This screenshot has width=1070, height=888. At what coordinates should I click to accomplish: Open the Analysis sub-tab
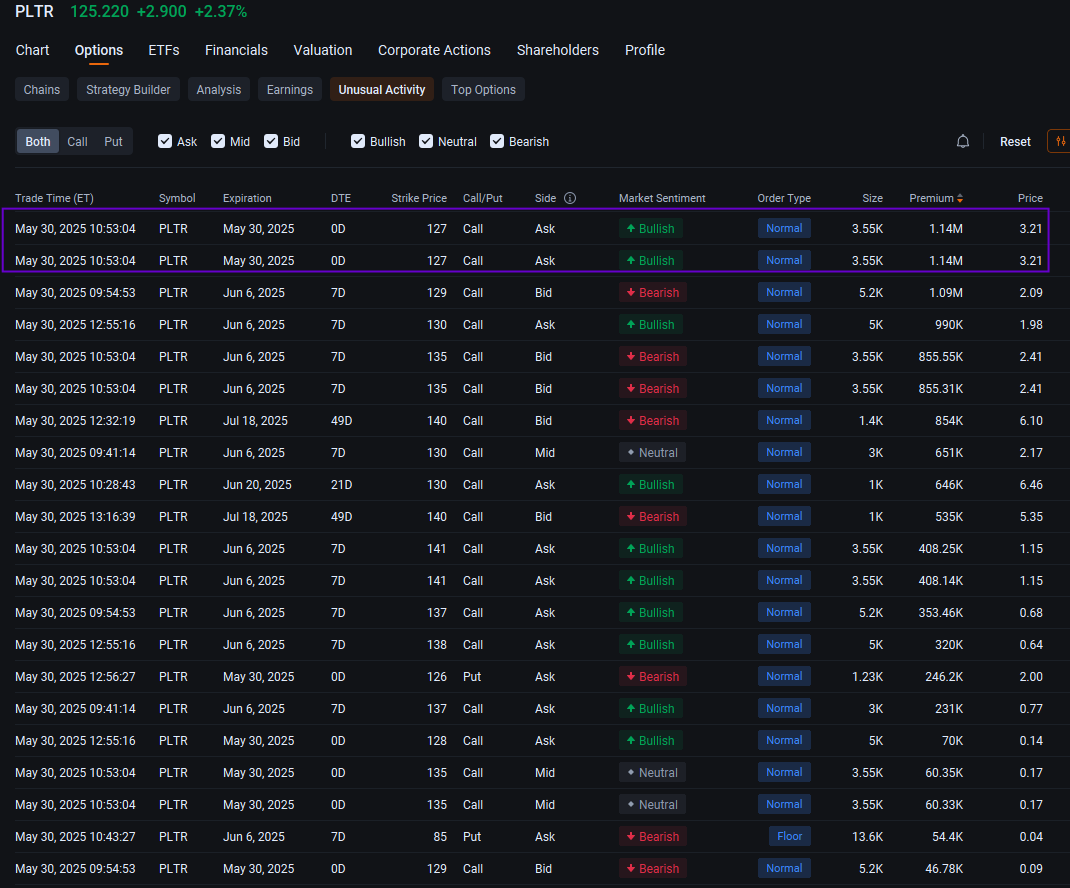click(x=218, y=89)
